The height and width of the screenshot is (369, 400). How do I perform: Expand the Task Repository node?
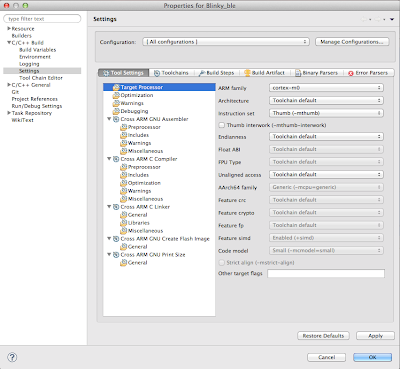tap(9, 113)
